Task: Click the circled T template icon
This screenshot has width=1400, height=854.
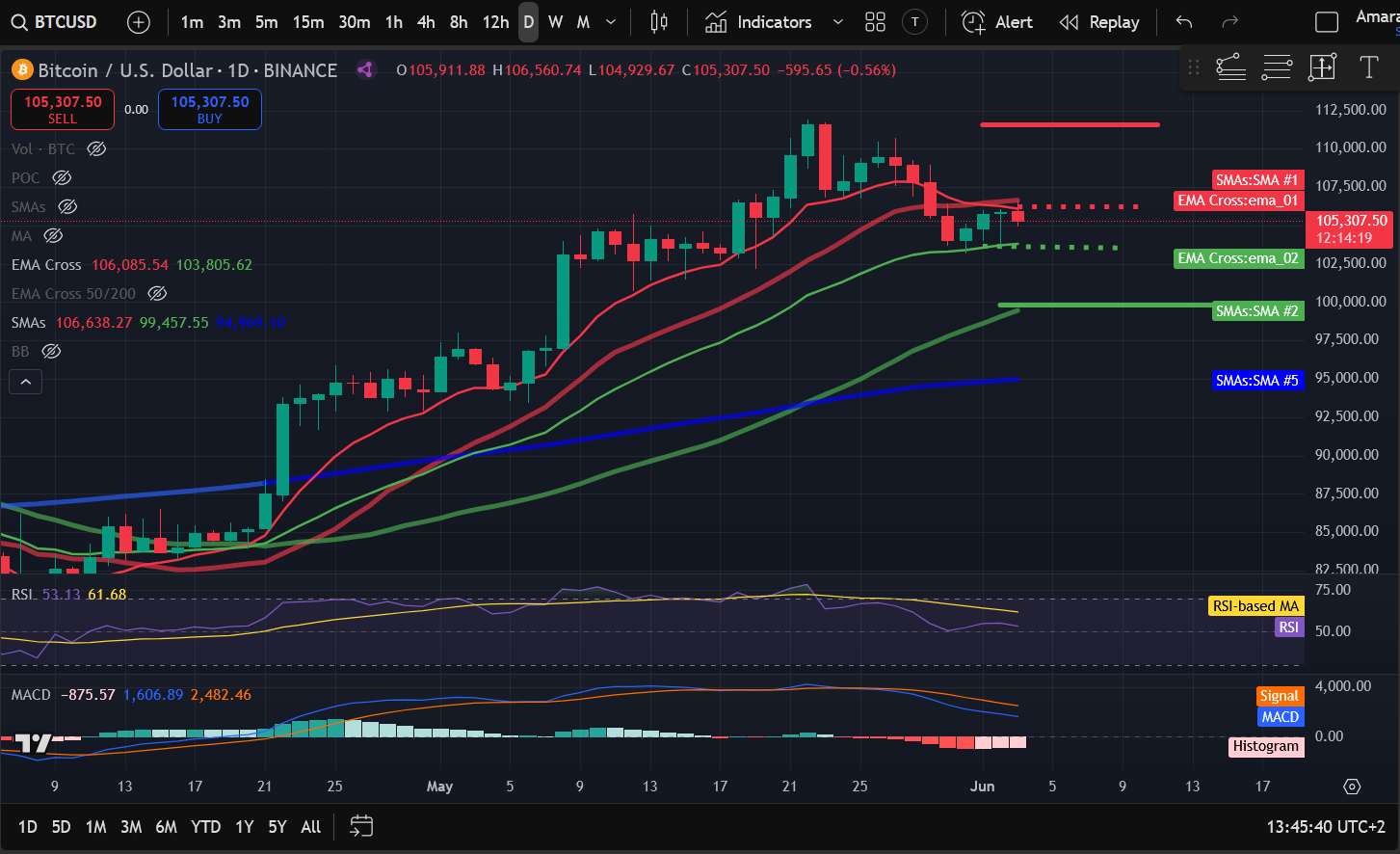Action: pos(914,22)
